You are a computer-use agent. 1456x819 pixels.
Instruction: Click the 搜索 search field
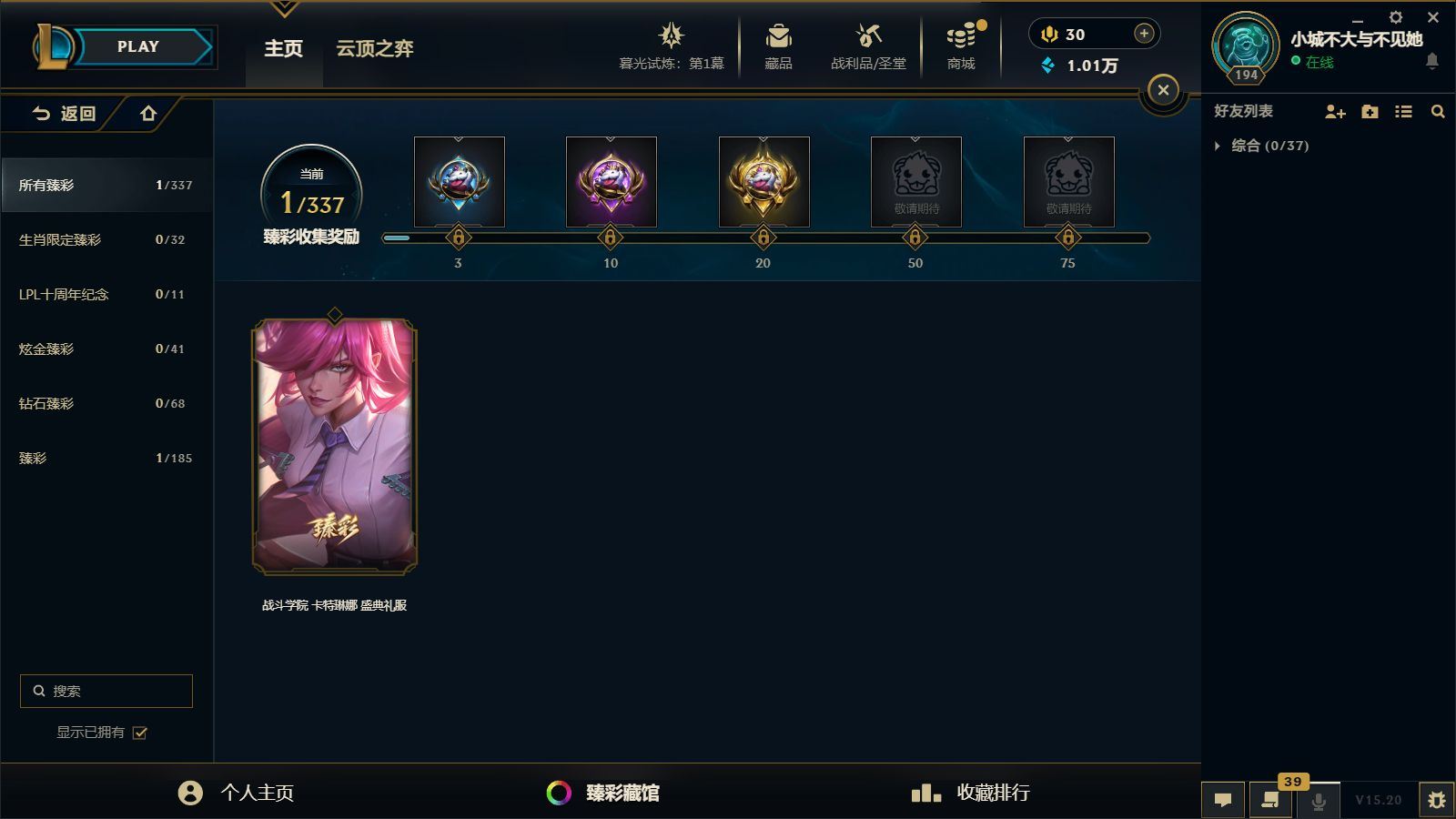point(106,691)
